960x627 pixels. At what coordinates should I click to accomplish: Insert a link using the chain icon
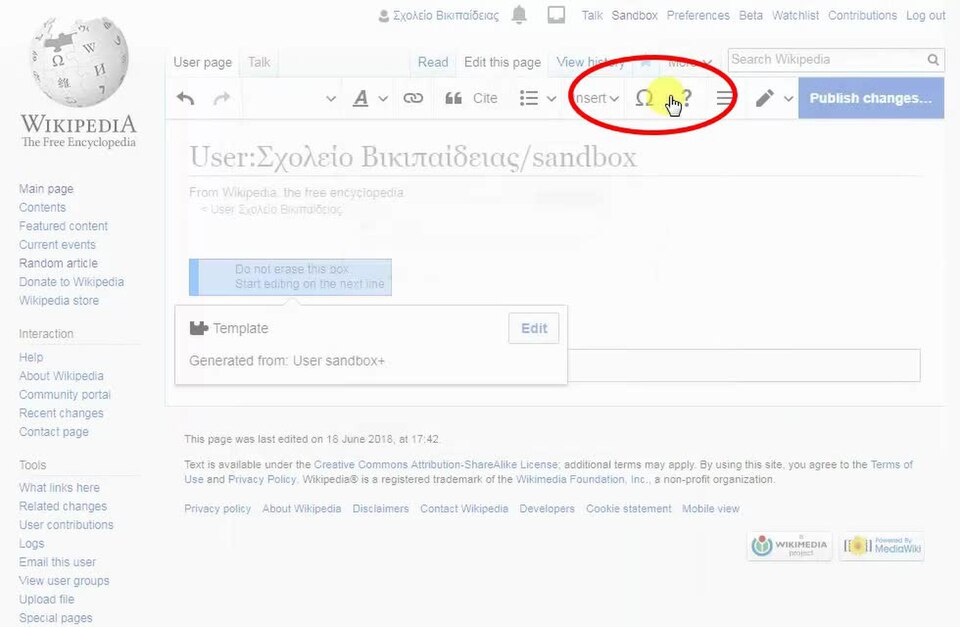tap(413, 98)
